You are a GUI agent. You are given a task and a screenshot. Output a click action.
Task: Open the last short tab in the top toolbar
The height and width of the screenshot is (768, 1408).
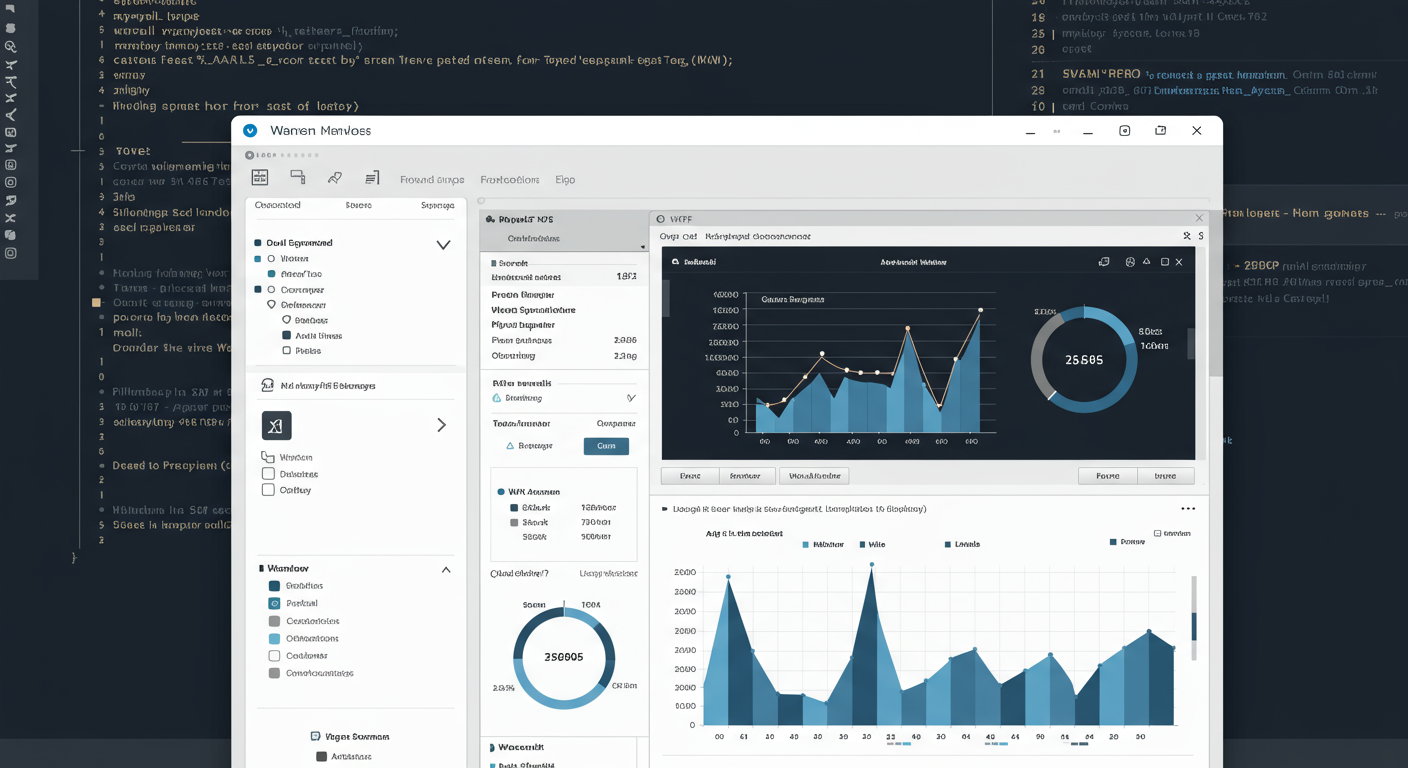565,180
